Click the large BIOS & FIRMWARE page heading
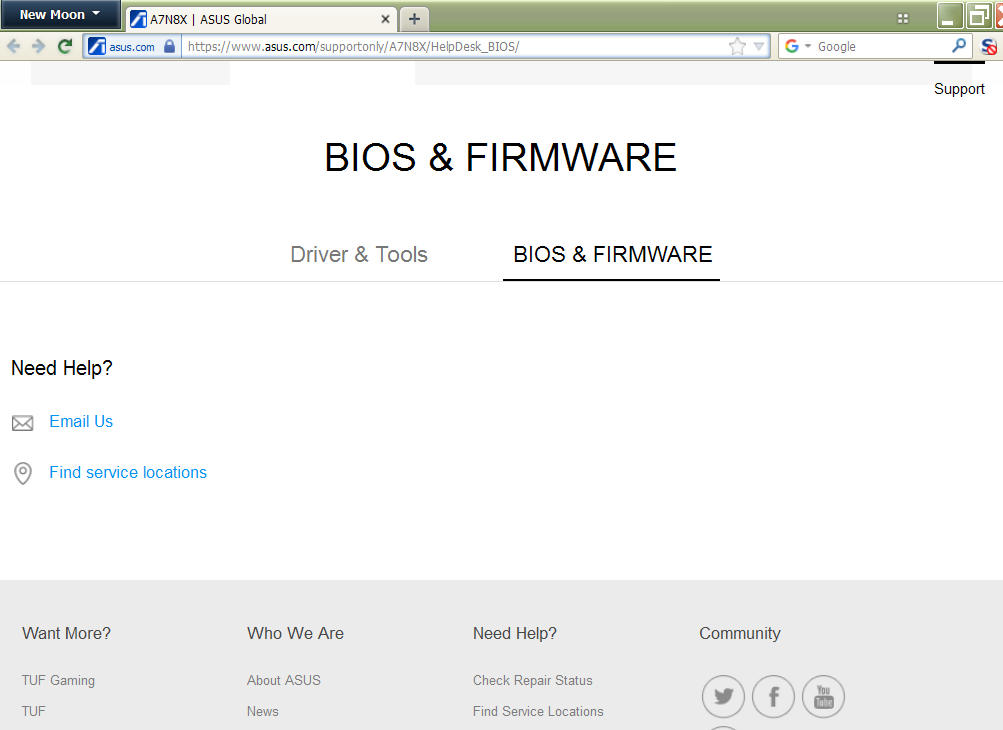 [x=501, y=157]
